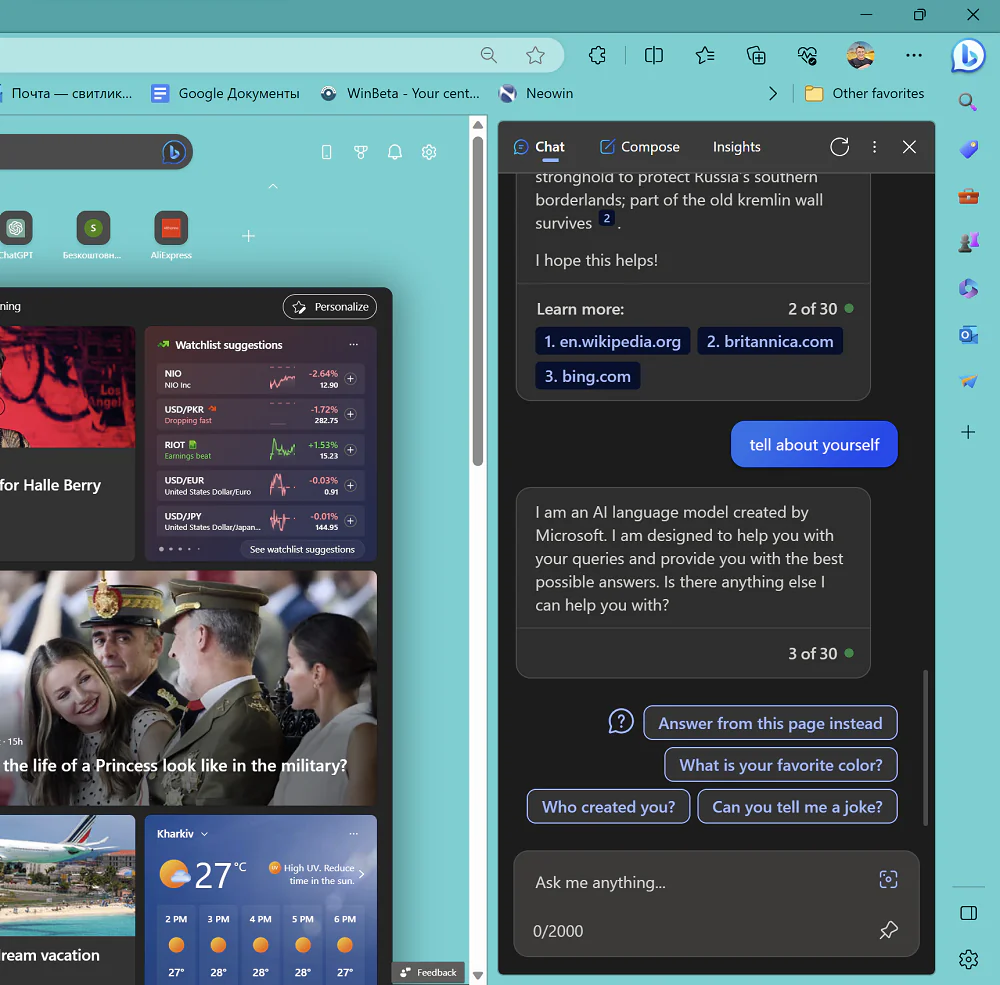Choose Answer from this page instead
The image size is (1000, 985).
[x=770, y=723]
